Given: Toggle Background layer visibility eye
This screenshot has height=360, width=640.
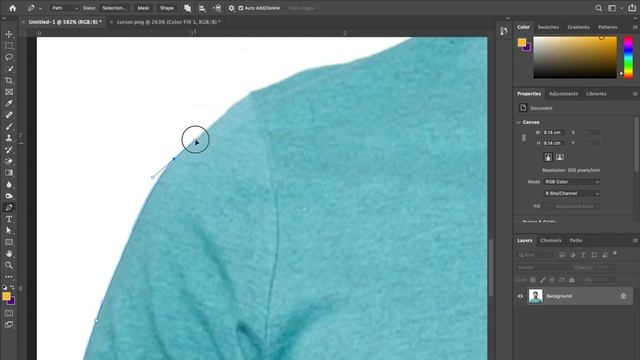Looking at the screenshot, I should (x=520, y=296).
